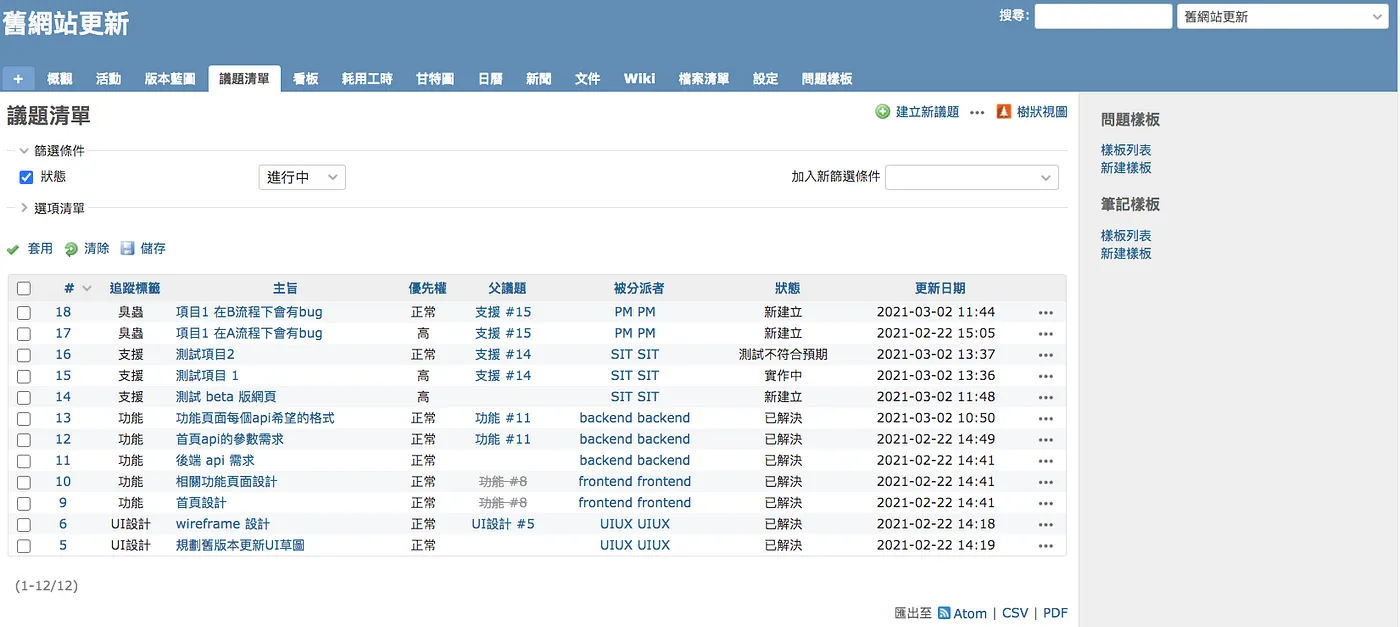
Task: Check the box for issue 17
Action: [24, 334]
